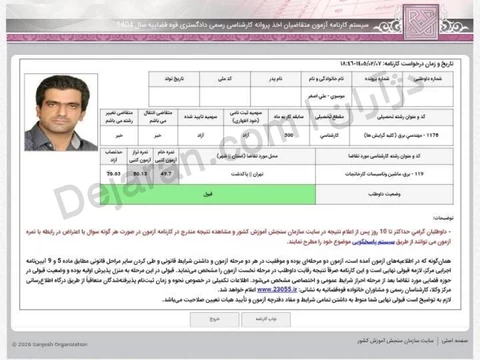Open 'سایت سازمان سنجش آموزش کشور' footer link
The width and height of the screenshot is (480, 360).
click(395, 341)
